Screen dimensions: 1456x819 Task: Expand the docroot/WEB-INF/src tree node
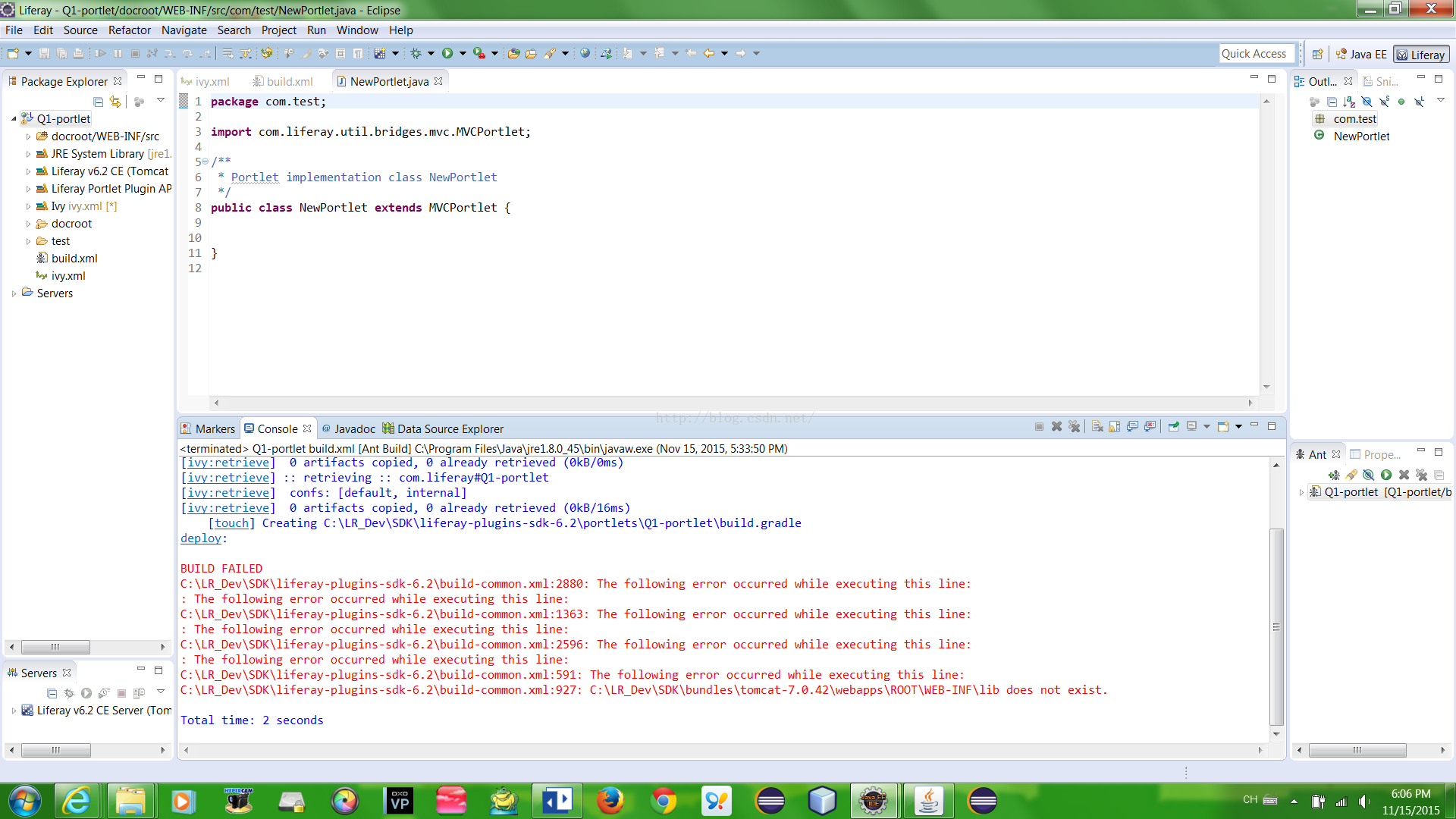point(29,136)
